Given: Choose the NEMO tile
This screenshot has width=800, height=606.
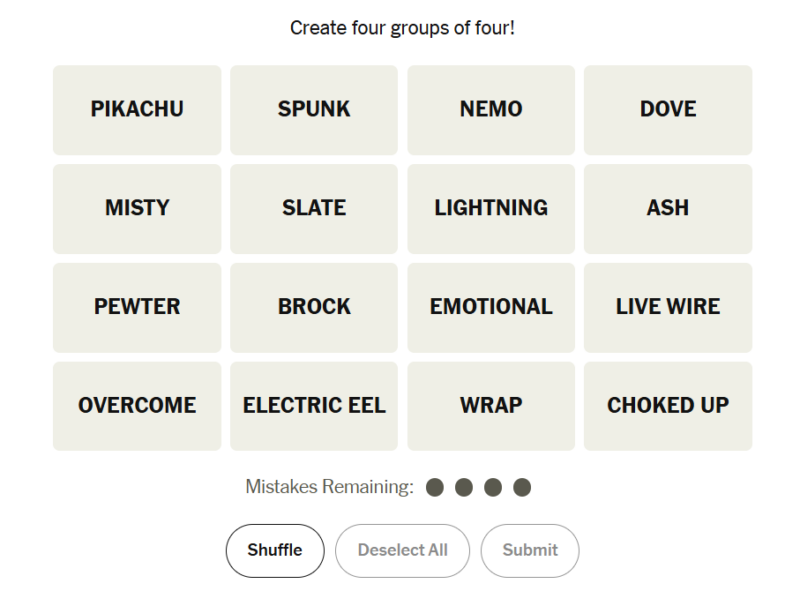Looking at the screenshot, I should (x=491, y=110).
